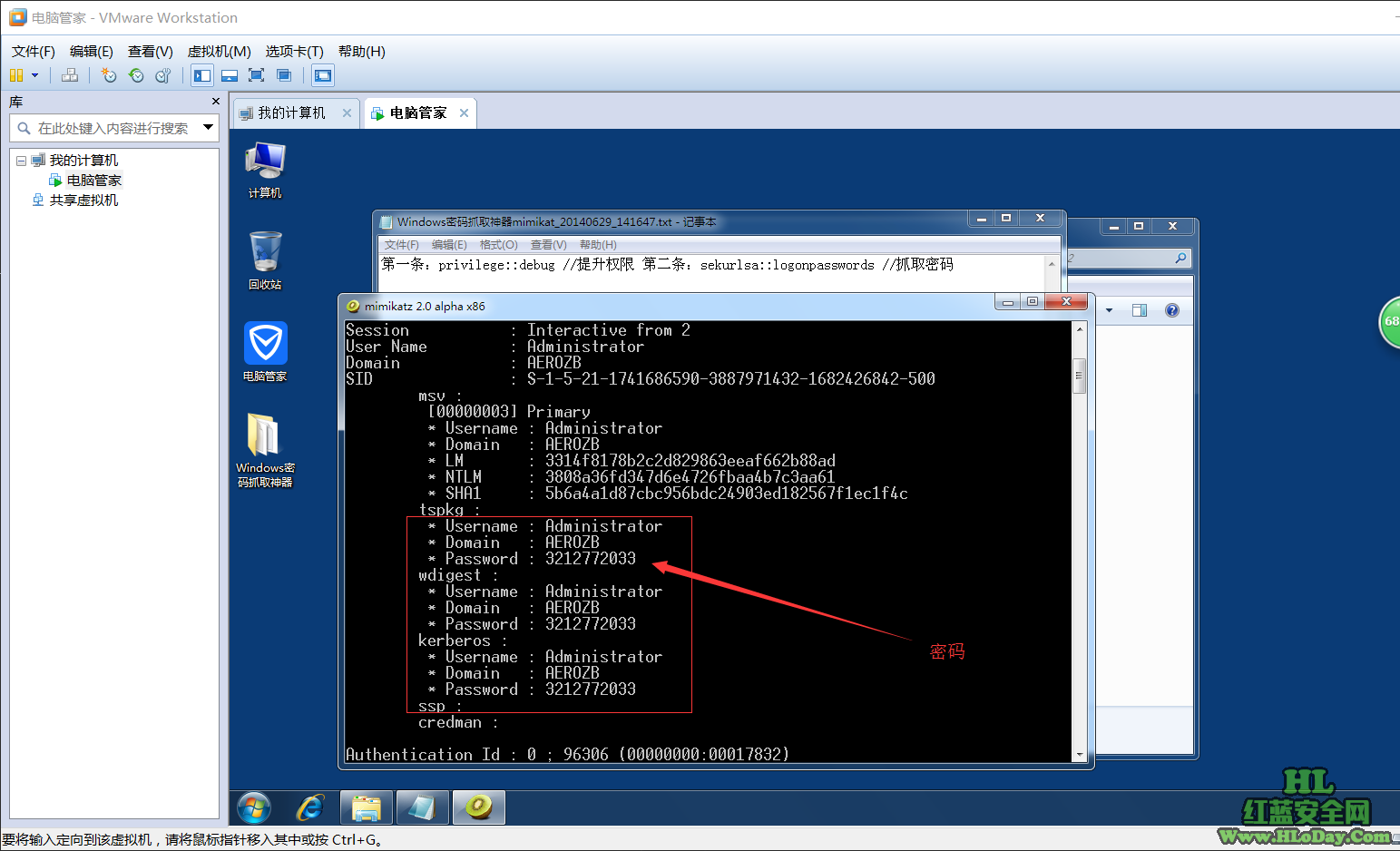This screenshot has height=851, width=1400.
Task: Open the 帮助(H) menu in VMware
Action: click(362, 52)
